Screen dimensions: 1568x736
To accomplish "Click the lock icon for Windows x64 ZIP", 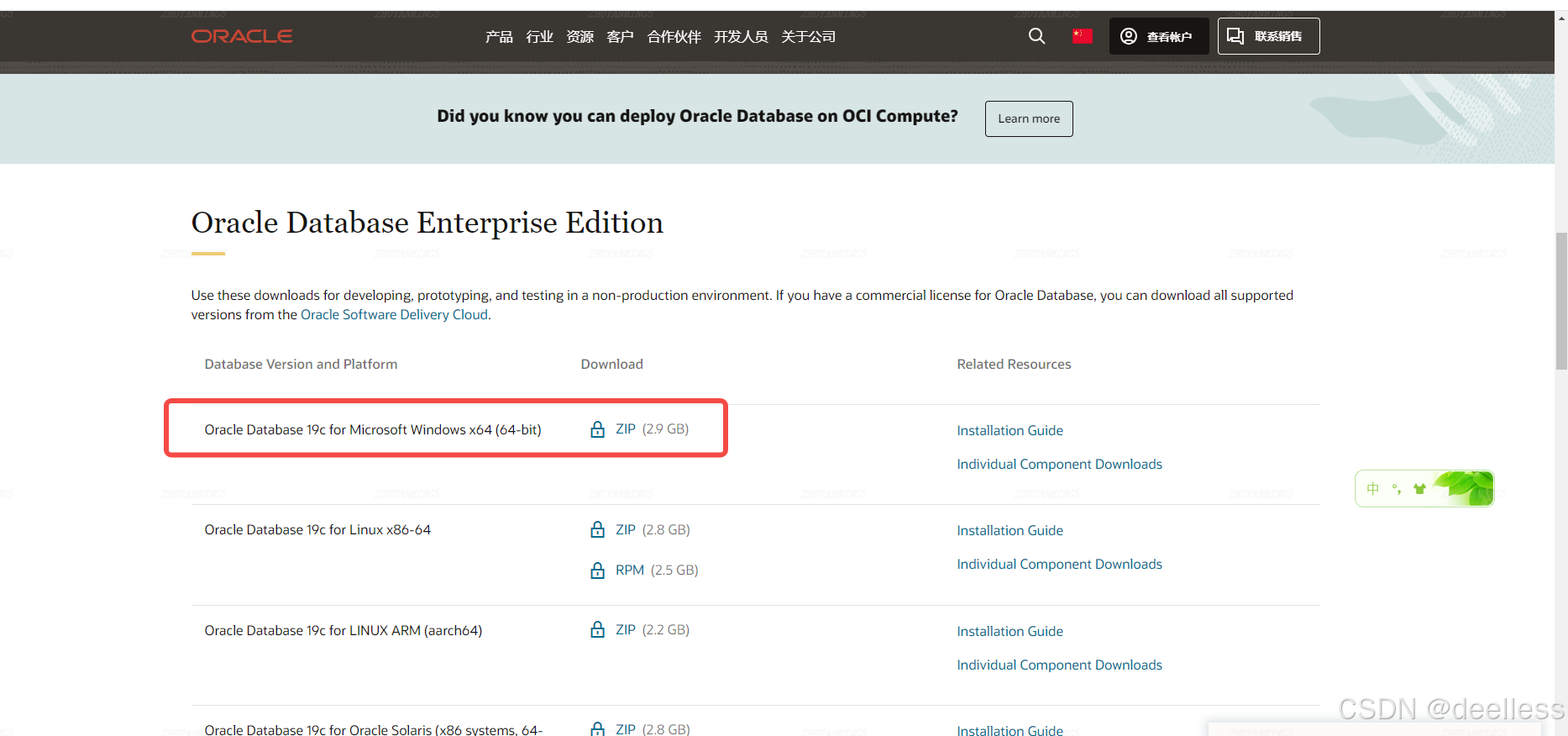I will tap(598, 429).
